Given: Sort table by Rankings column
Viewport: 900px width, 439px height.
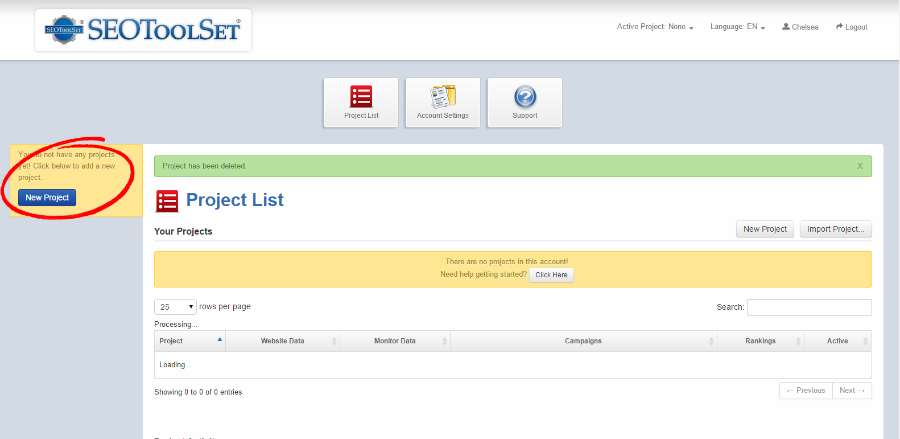Looking at the screenshot, I should 761,341.
